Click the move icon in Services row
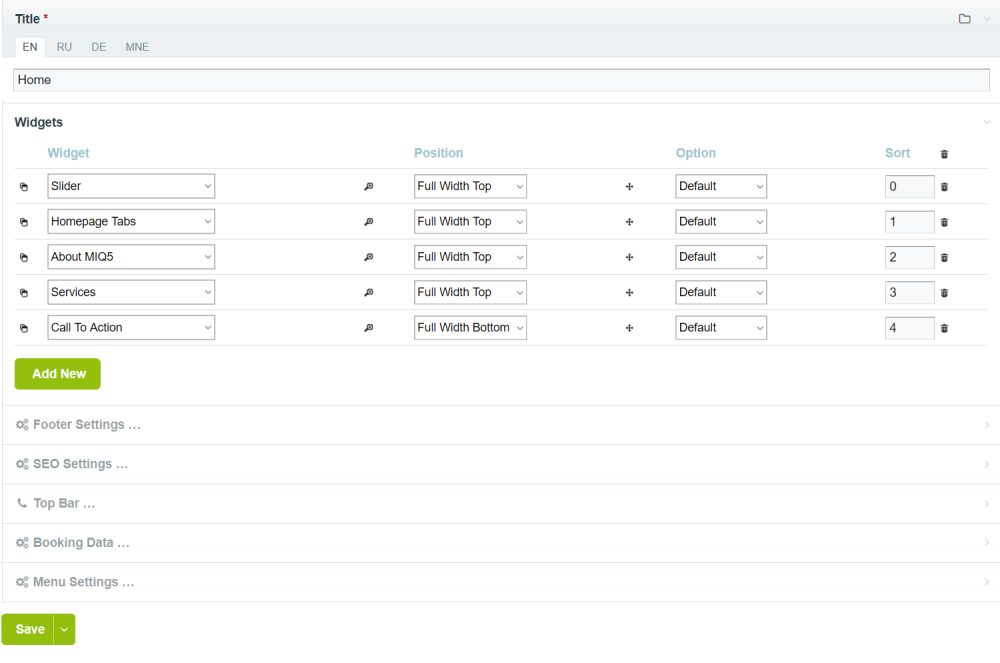Viewport: 1000px width, 663px height. pyautogui.click(x=629, y=293)
